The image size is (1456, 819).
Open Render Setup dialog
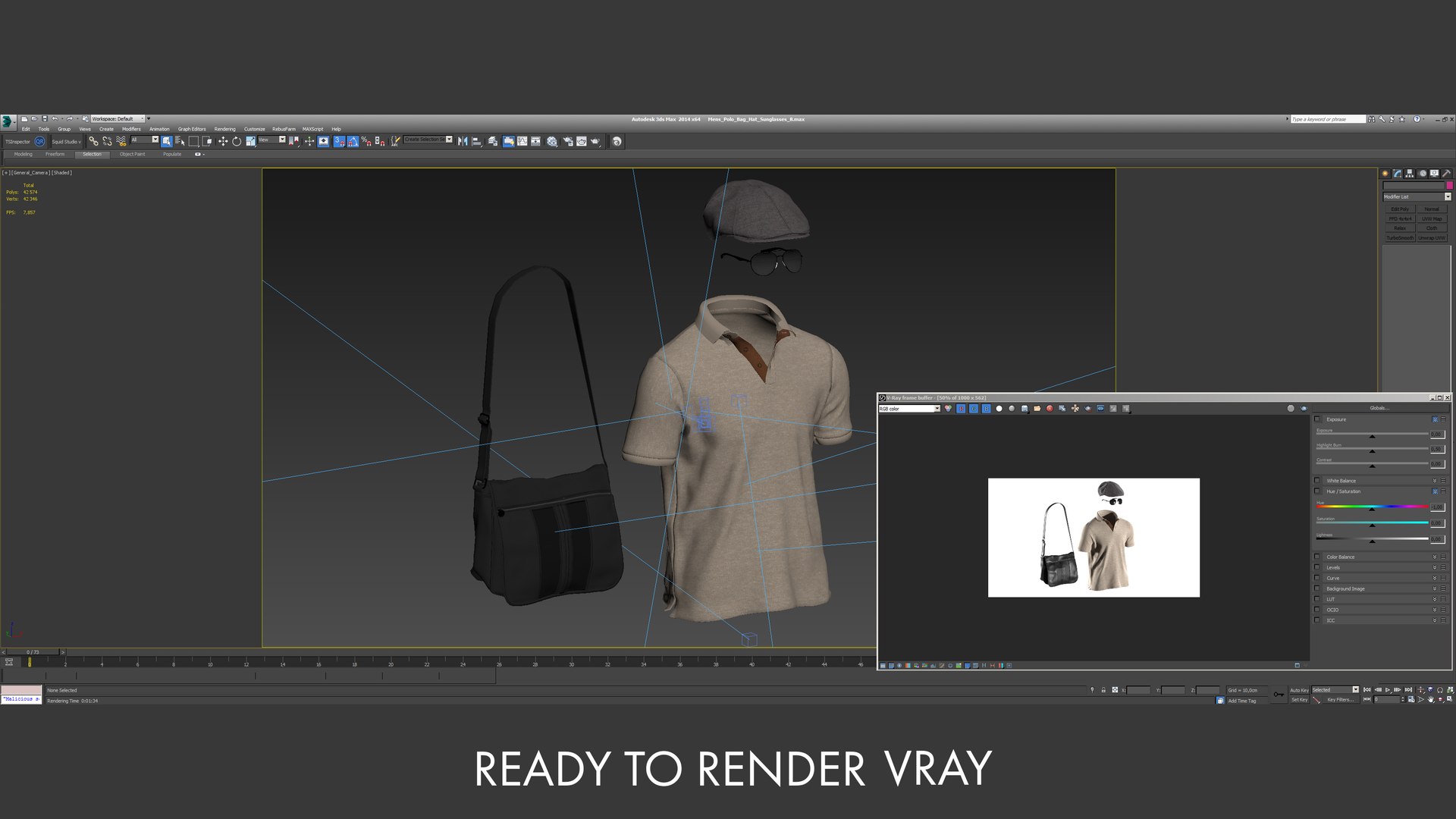click(x=567, y=141)
